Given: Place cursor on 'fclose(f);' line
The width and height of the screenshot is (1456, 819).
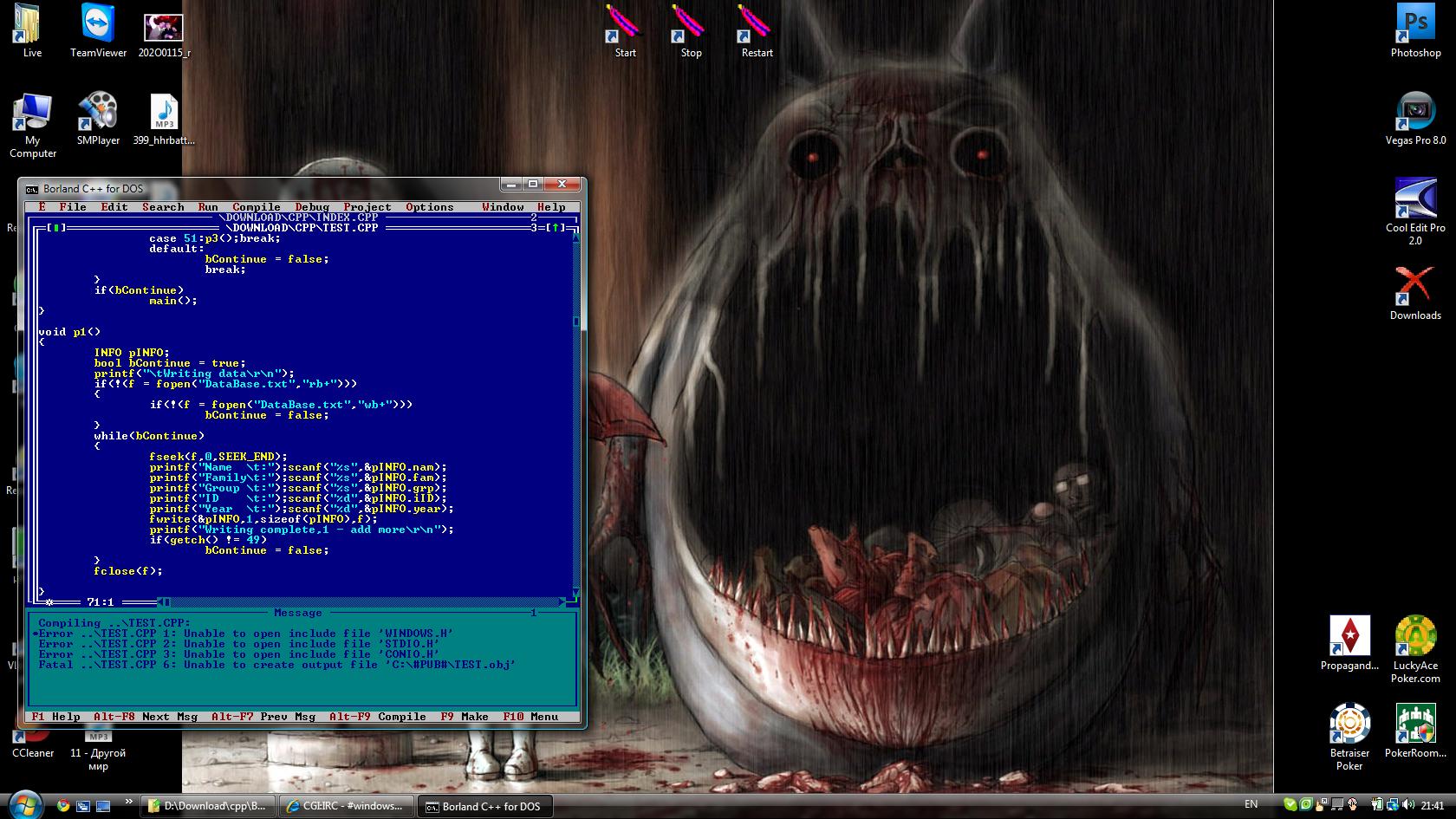Looking at the screenshot, I should (128, 571).
